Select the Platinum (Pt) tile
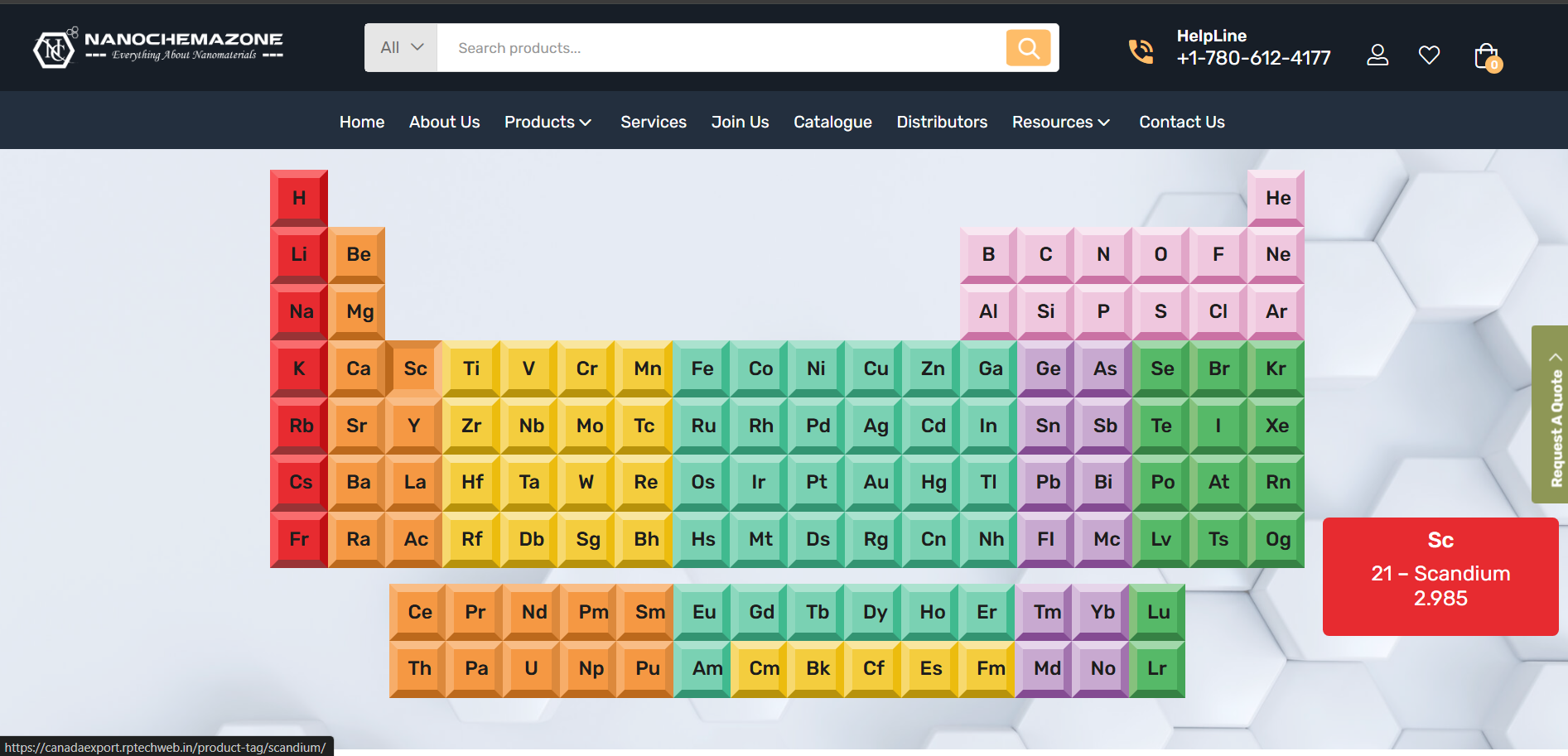Viewport: 1568px width, 756px height. (x=817, y=483)
